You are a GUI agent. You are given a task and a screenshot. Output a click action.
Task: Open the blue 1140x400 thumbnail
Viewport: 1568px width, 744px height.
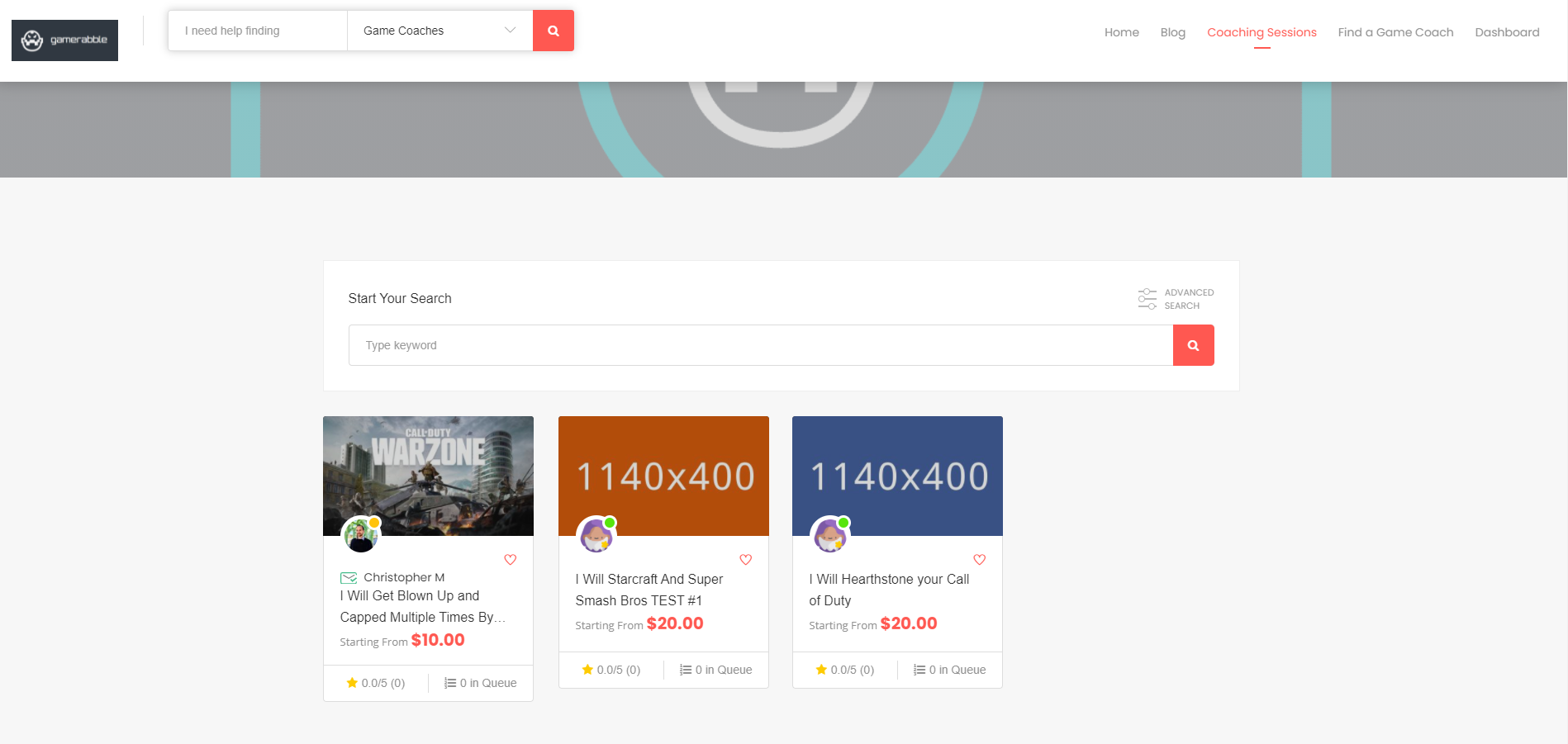[897, 476]
